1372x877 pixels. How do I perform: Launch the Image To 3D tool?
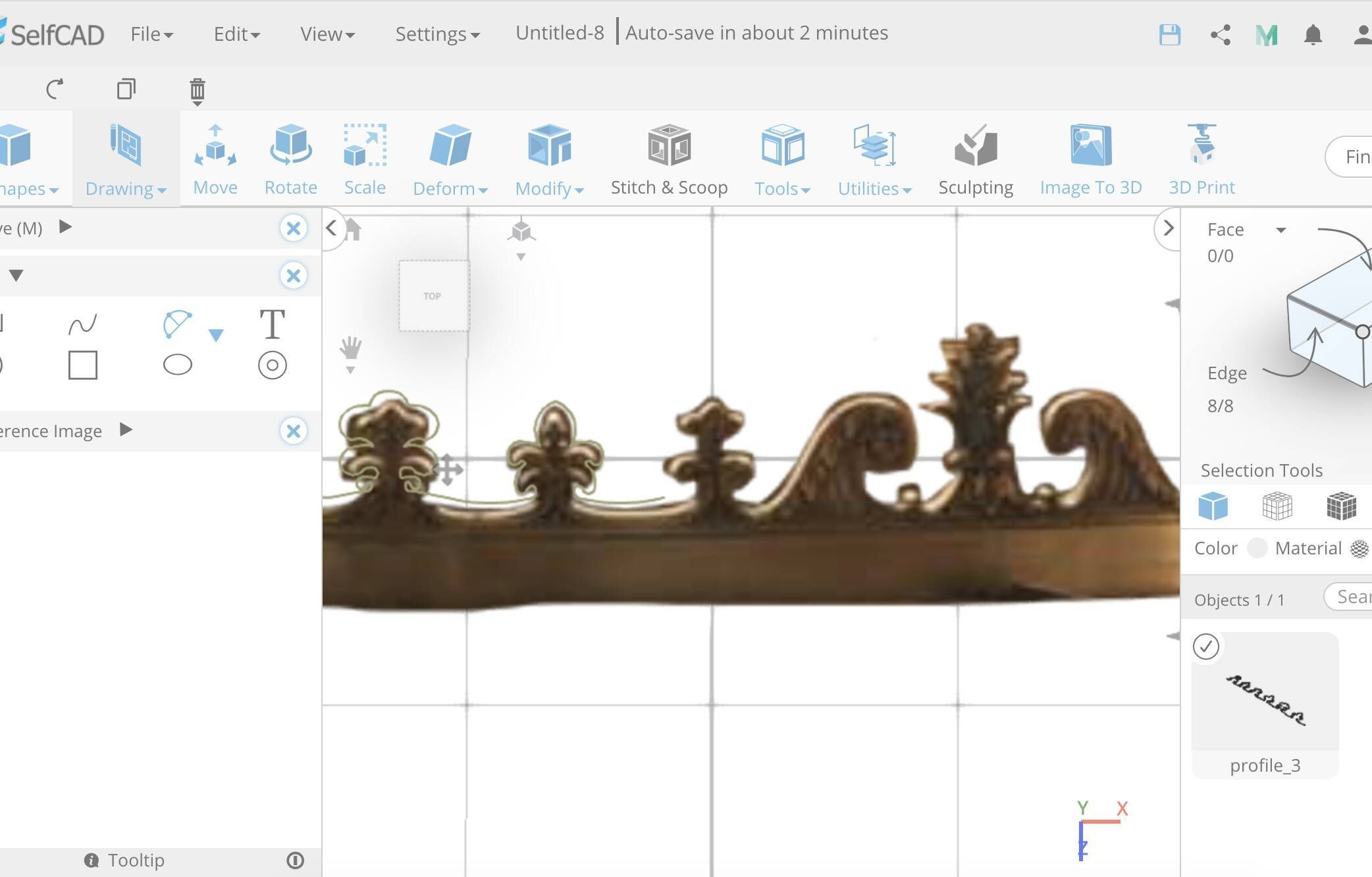click(x=1091, y=158)
